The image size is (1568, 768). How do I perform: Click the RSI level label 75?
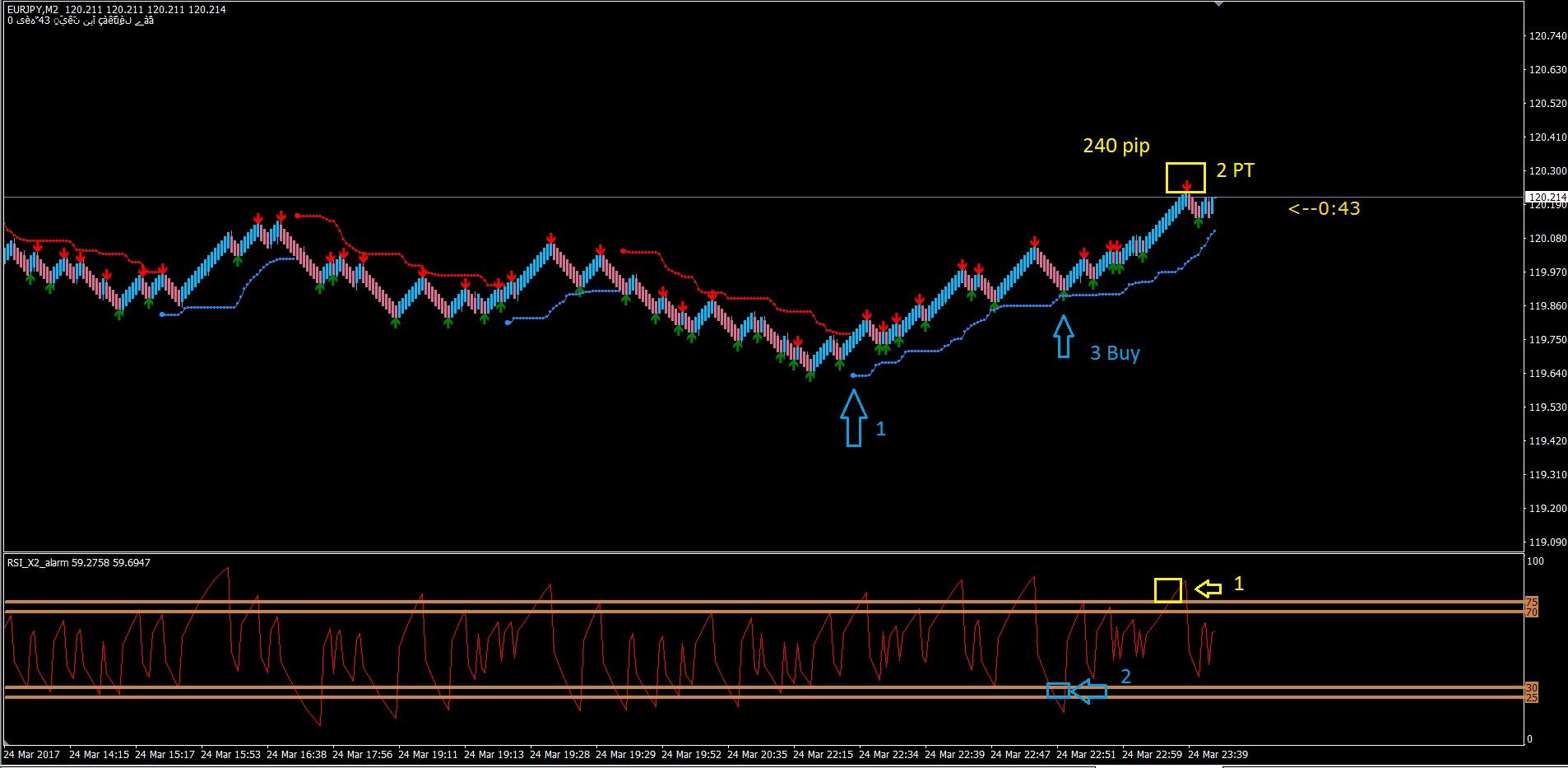tap(1532, 602)
